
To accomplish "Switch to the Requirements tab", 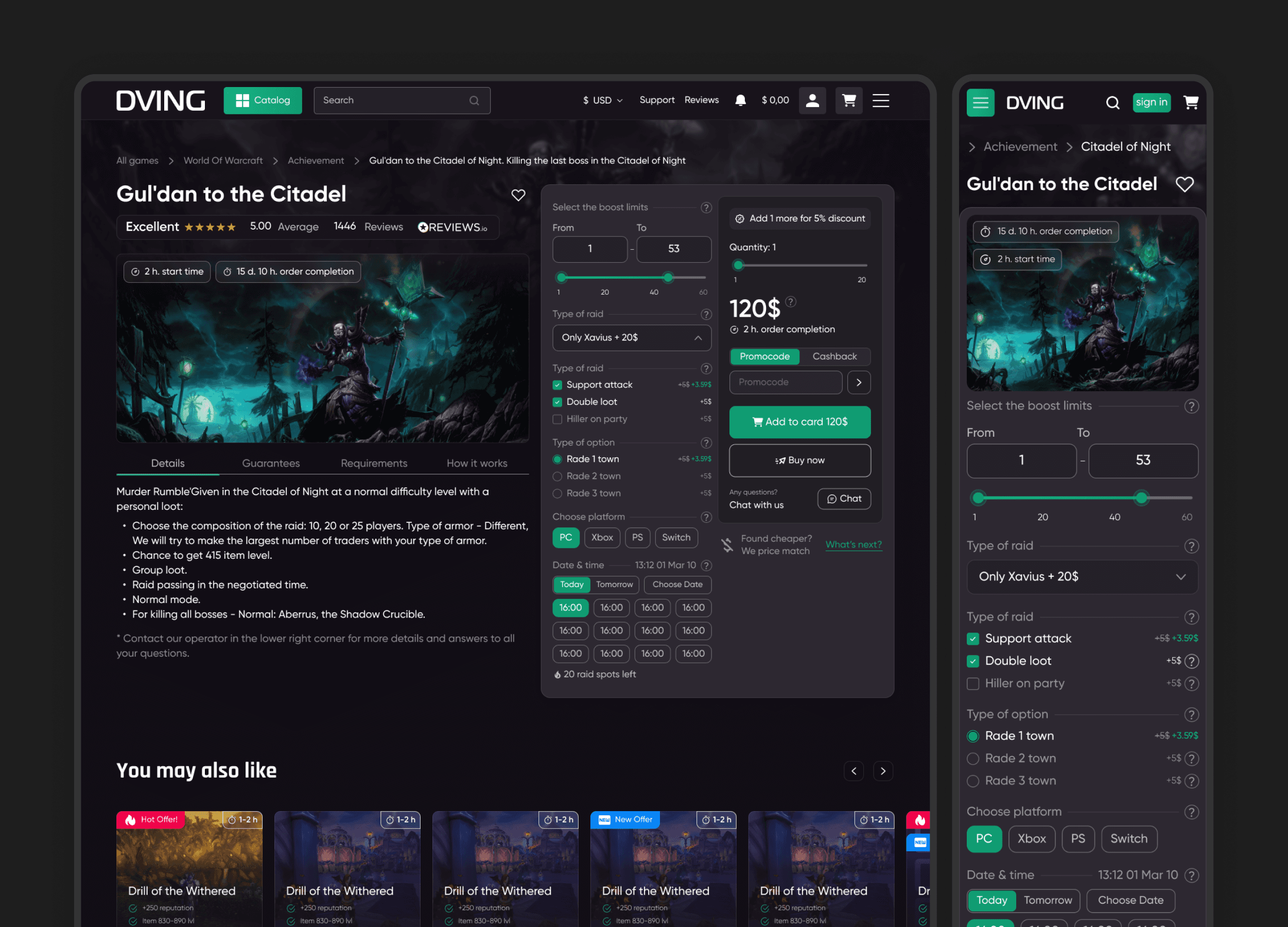I will click(374, 463).
